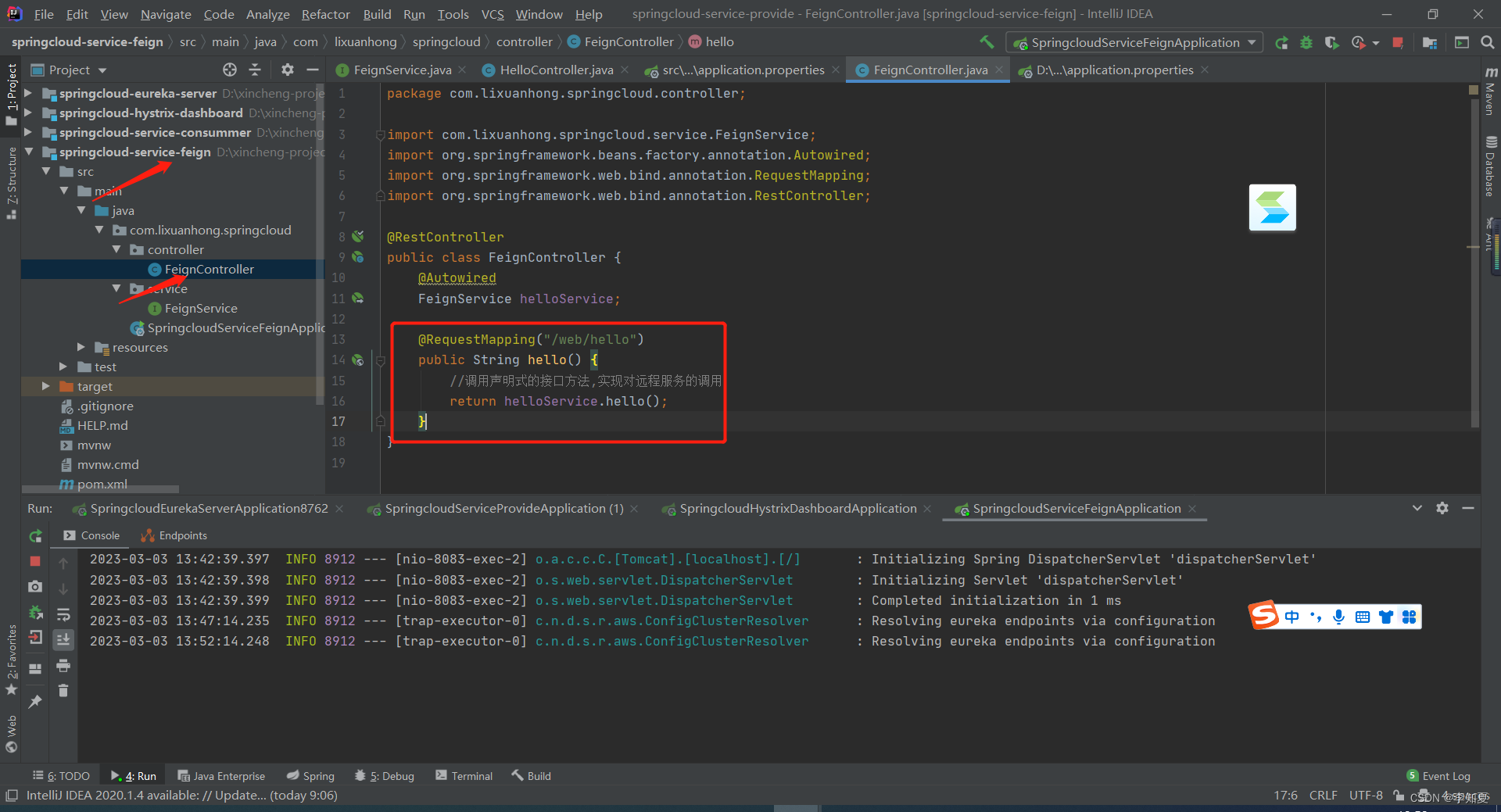Open Sogou voice input microphone
Viewport: 1501px width, 812px height.
point(1339,617)
